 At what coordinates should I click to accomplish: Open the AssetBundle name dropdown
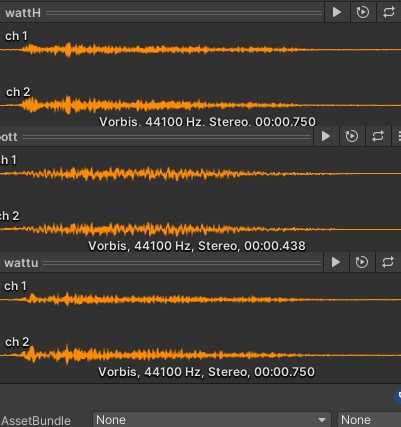[x=212, y=420]
